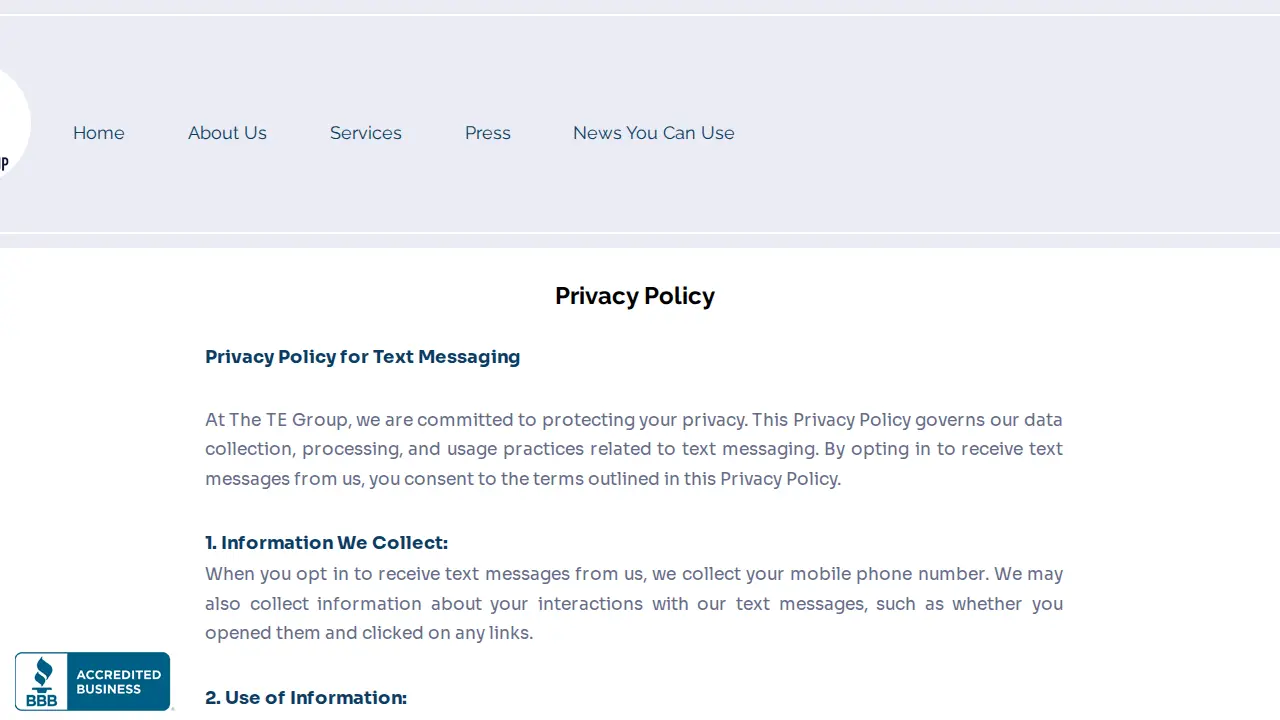Click the BBB Accredited Business badge
This screenshot has height=720, width=1280.
pyautogui.click(x=93, y=681)
